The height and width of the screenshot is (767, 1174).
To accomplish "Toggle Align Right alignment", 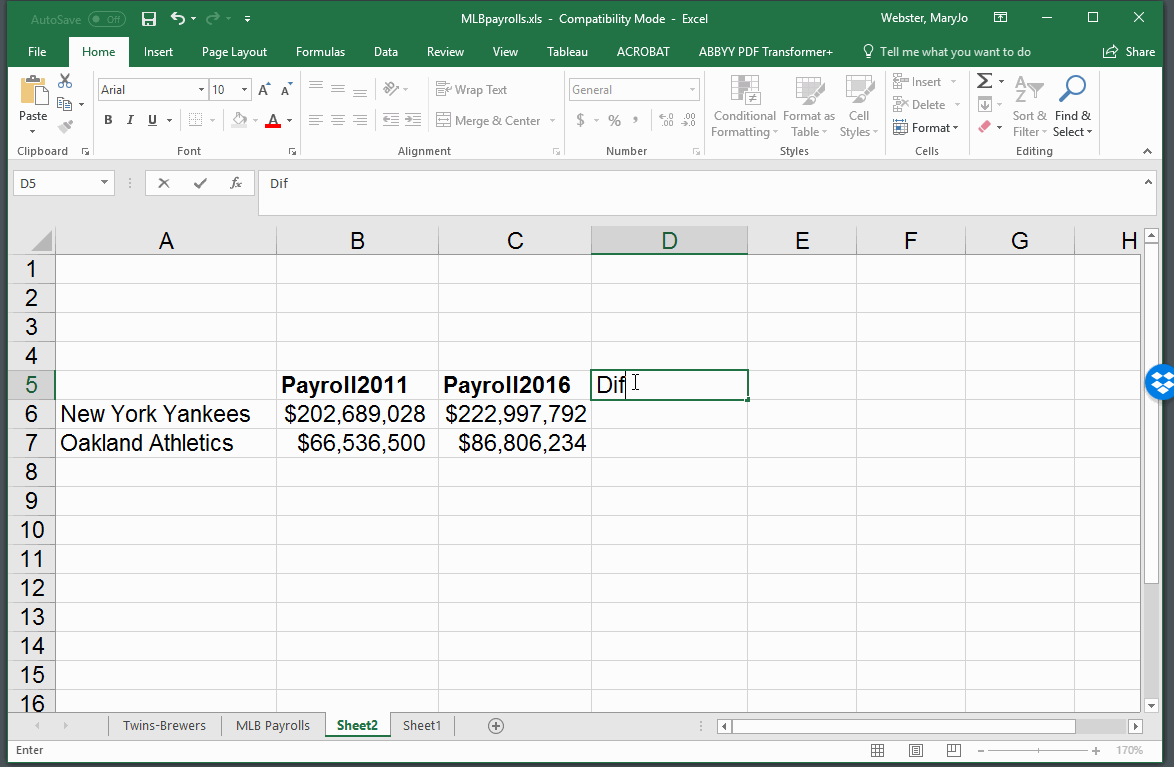I will pyautogui.click(x=360, y=120).
